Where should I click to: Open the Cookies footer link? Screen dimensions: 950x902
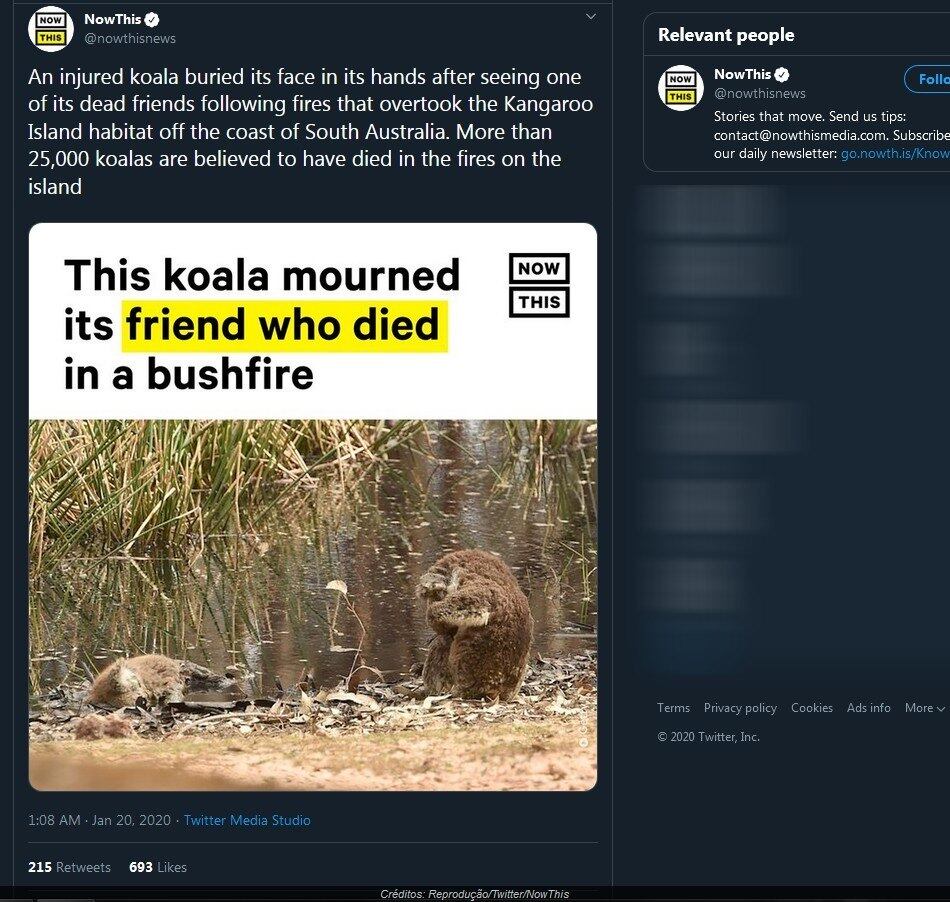pyautogui.click(x=812, y=708)
